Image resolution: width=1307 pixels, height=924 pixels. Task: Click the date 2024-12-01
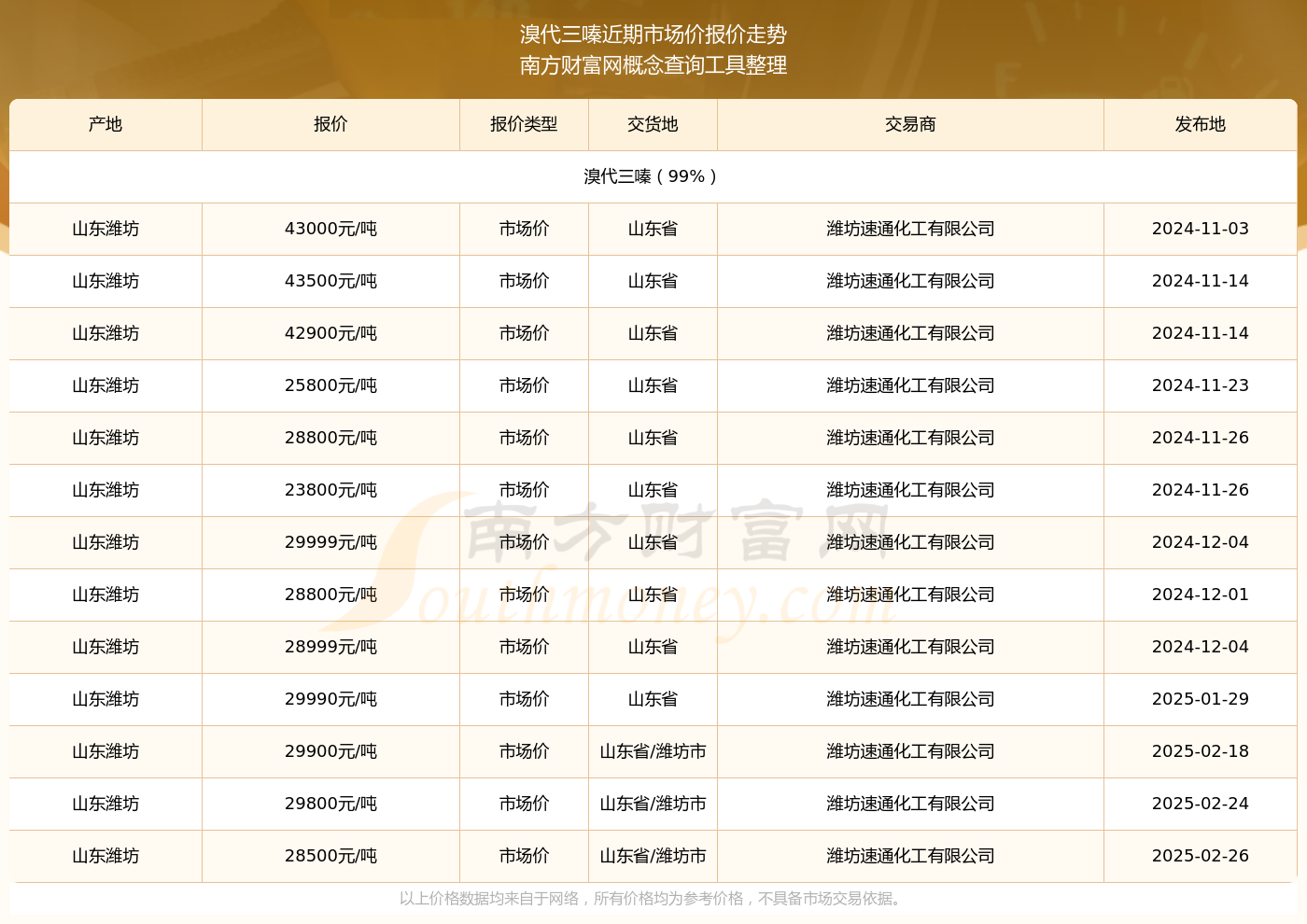click(1200, 595)
